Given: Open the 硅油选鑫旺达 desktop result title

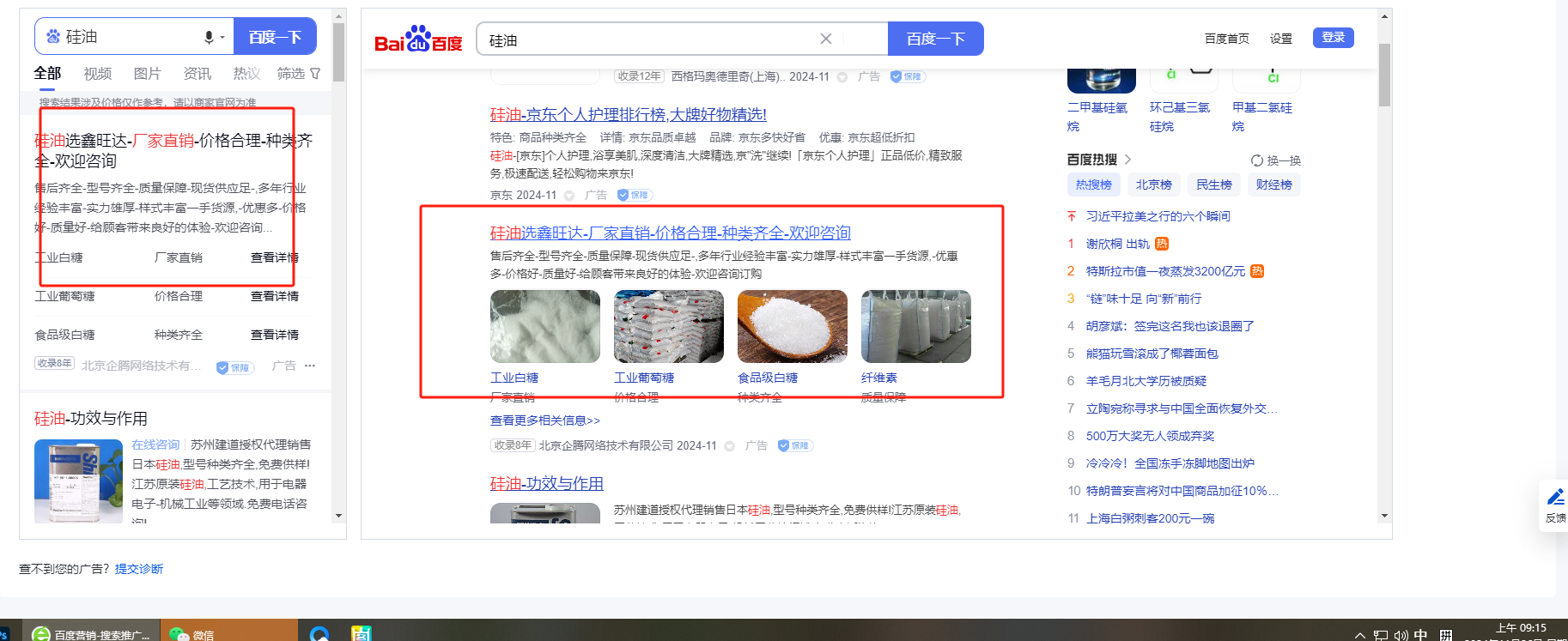Looking at the screenshot, I should (671, 233).
